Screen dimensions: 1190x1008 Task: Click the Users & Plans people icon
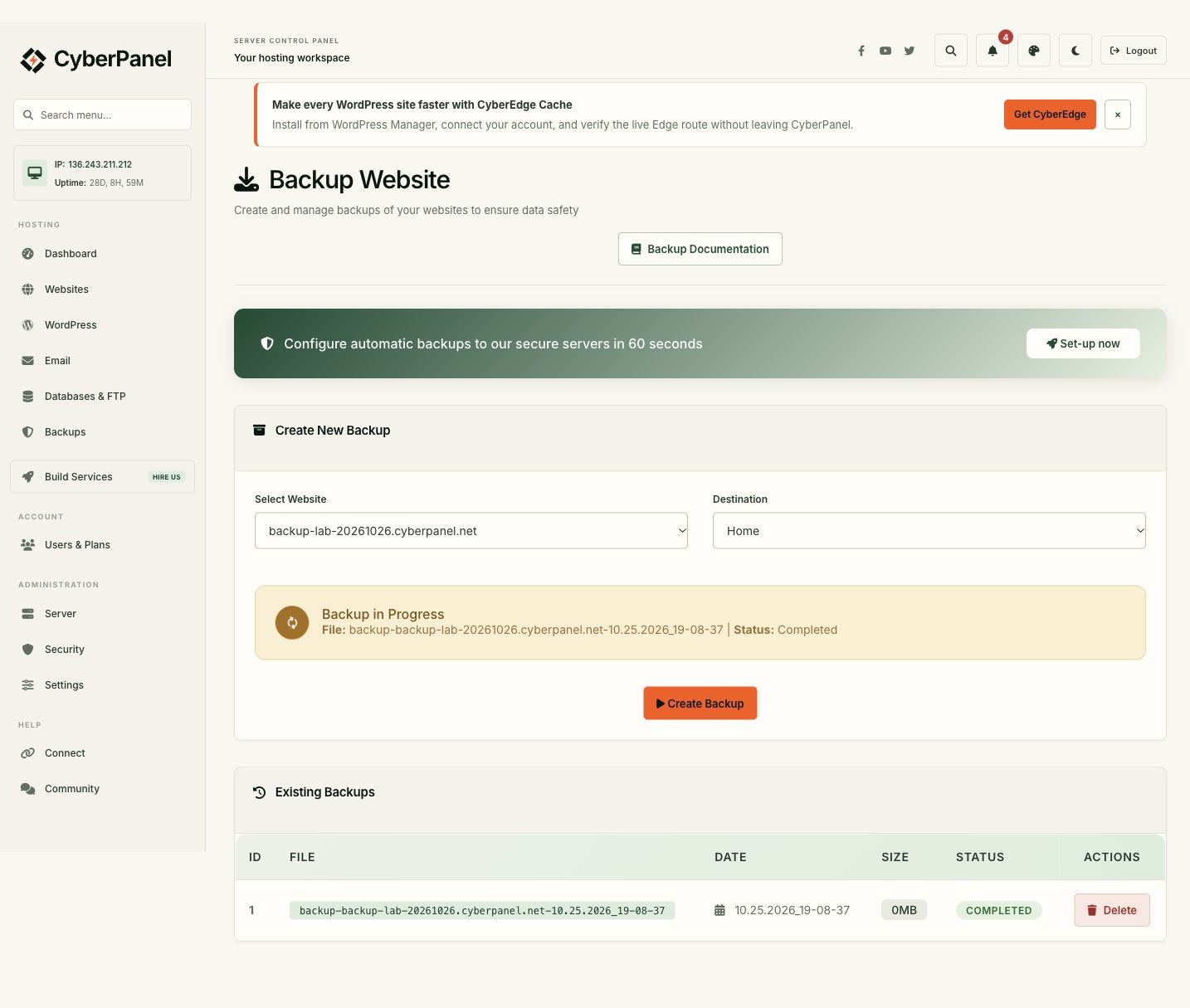[28, 545]
